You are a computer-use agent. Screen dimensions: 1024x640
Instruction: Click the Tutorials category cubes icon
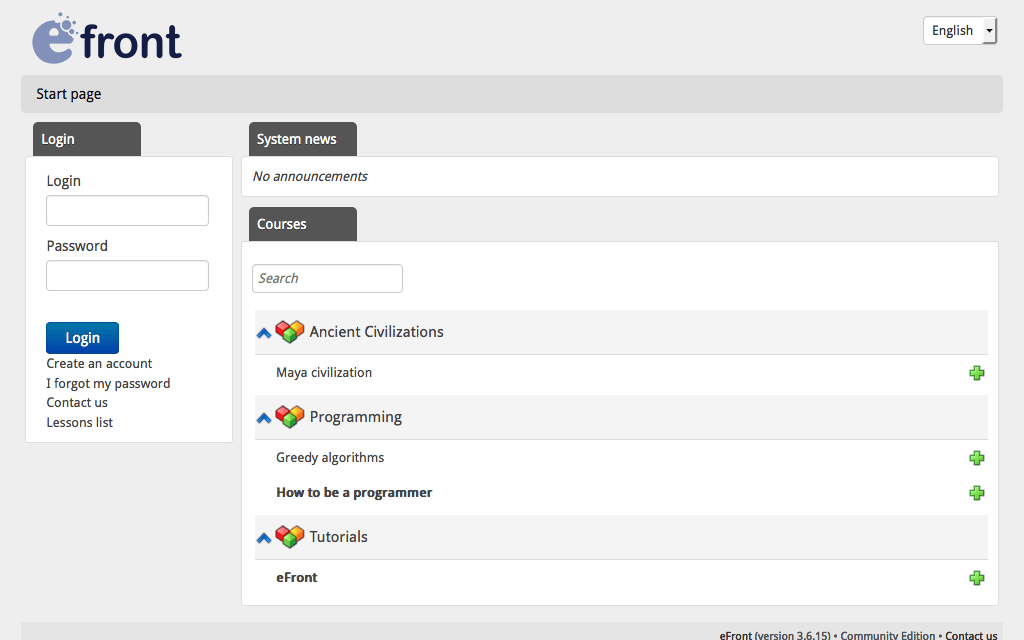coord(290,536)
